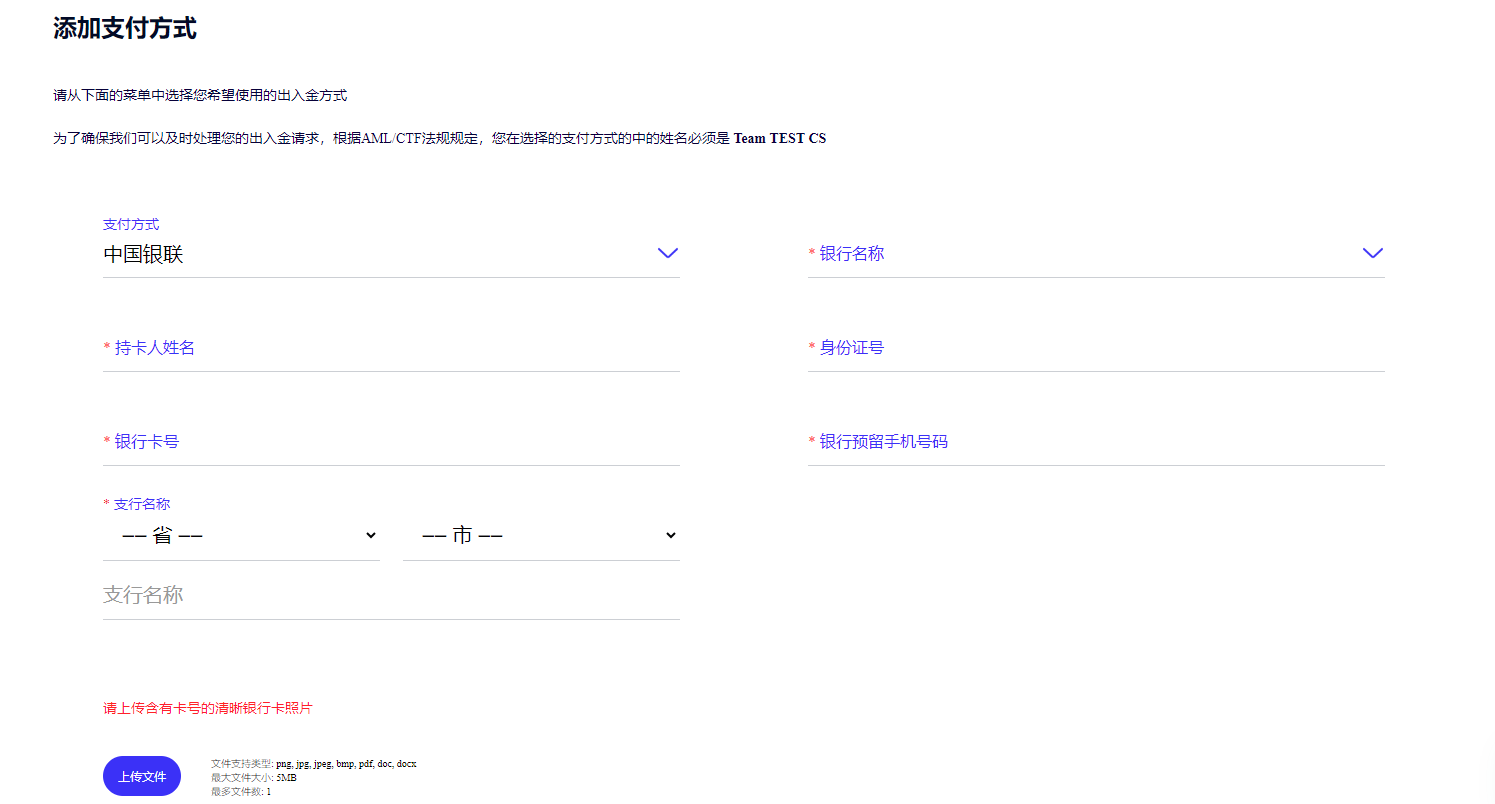Viewport: 1495px width, 804px height.
Task: Click the bold Team TEST CS name
Action: click(779, 139)
